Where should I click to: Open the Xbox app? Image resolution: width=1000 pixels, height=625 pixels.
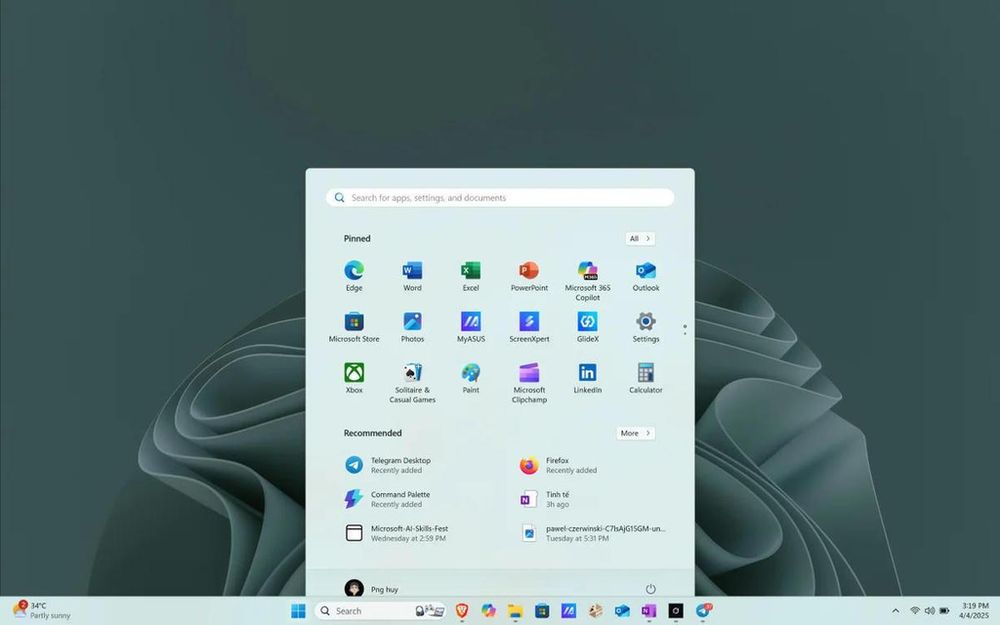tap(354, 378)
